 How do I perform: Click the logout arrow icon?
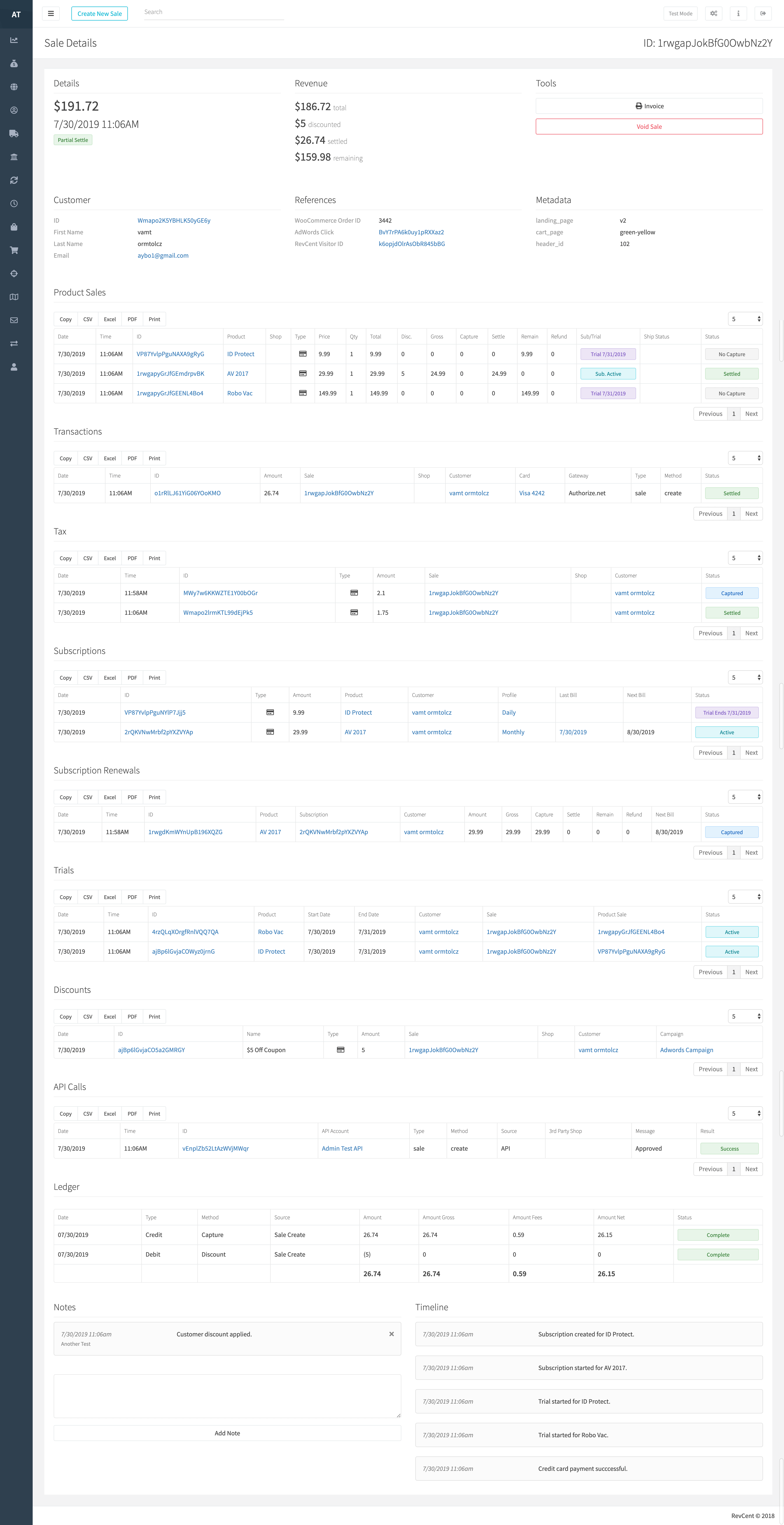[763, 14]
